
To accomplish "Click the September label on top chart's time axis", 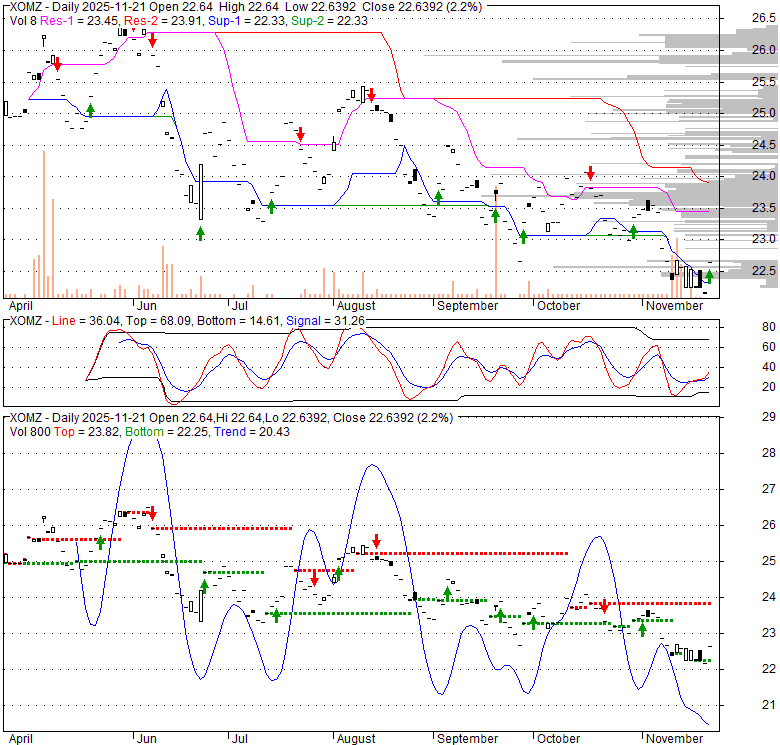I will coord(467,306).
